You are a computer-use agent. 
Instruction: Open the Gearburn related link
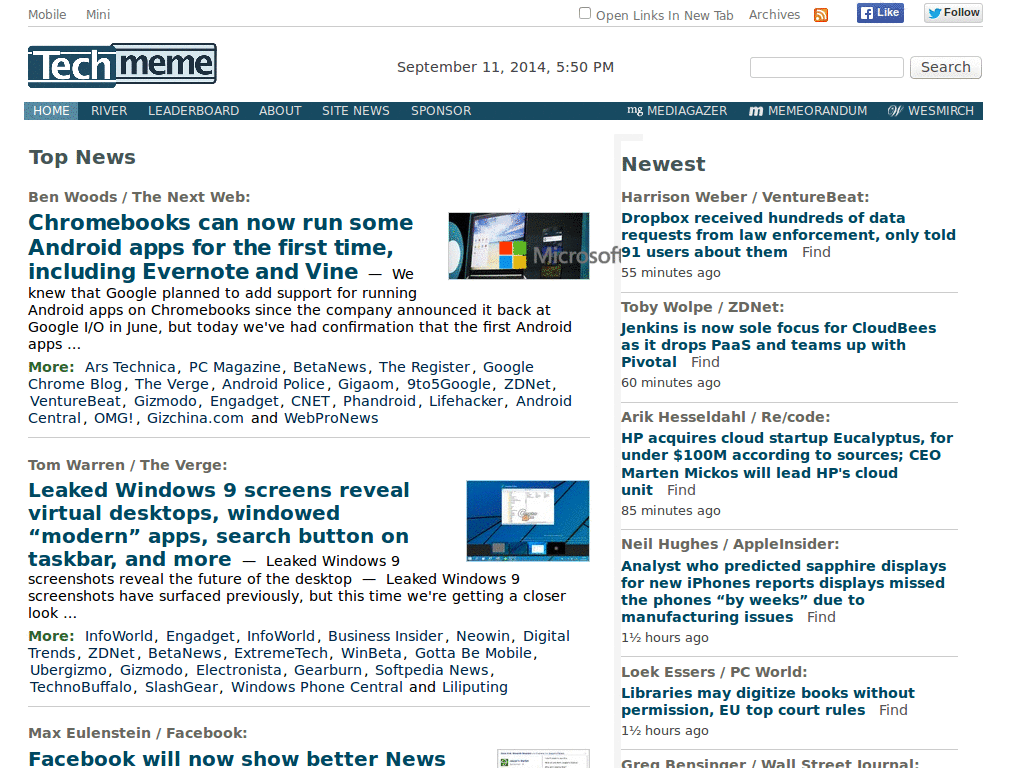328,670
